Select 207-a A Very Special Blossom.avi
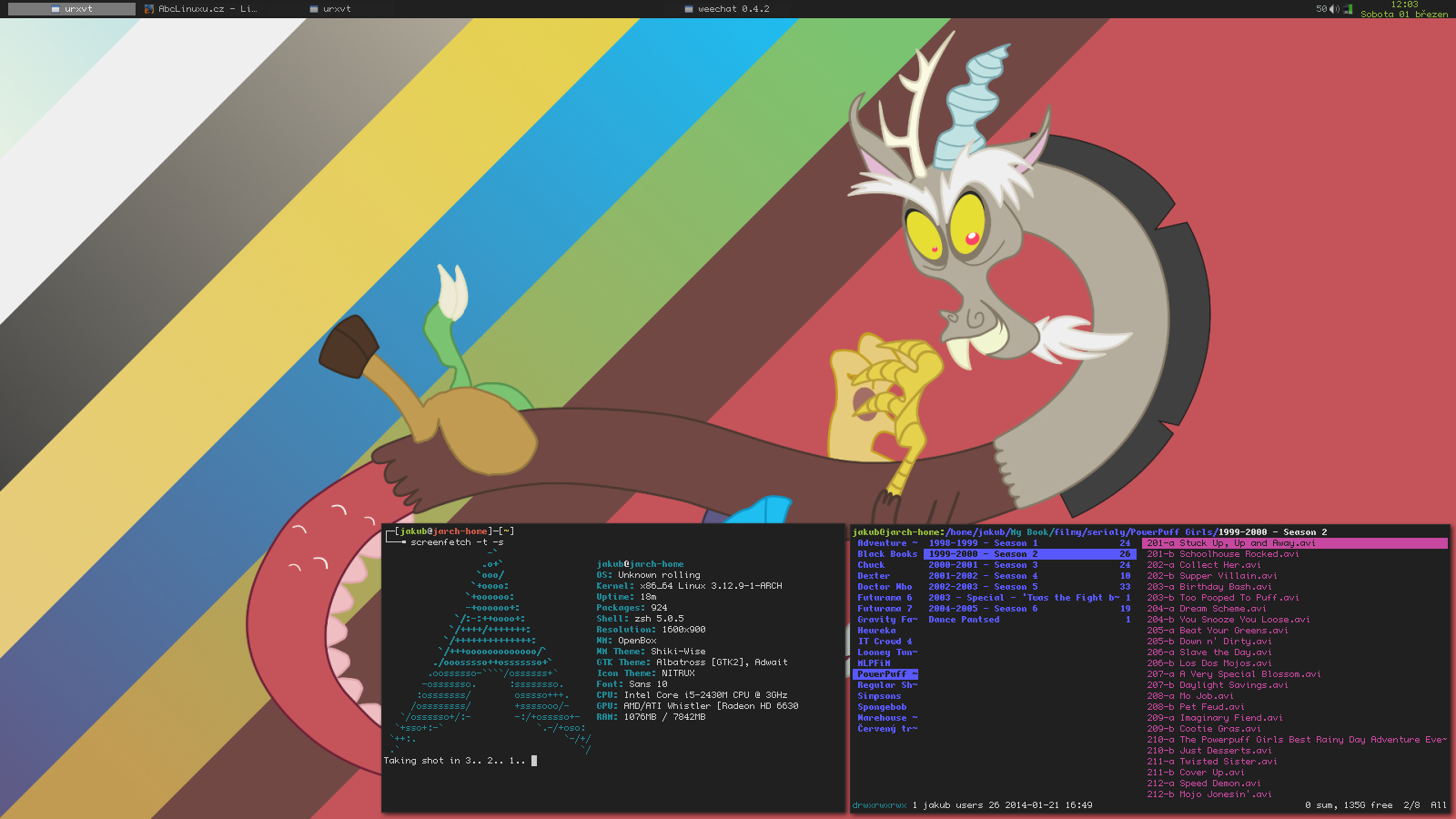Screen dimensions: 1456x819 (1233, 674)
